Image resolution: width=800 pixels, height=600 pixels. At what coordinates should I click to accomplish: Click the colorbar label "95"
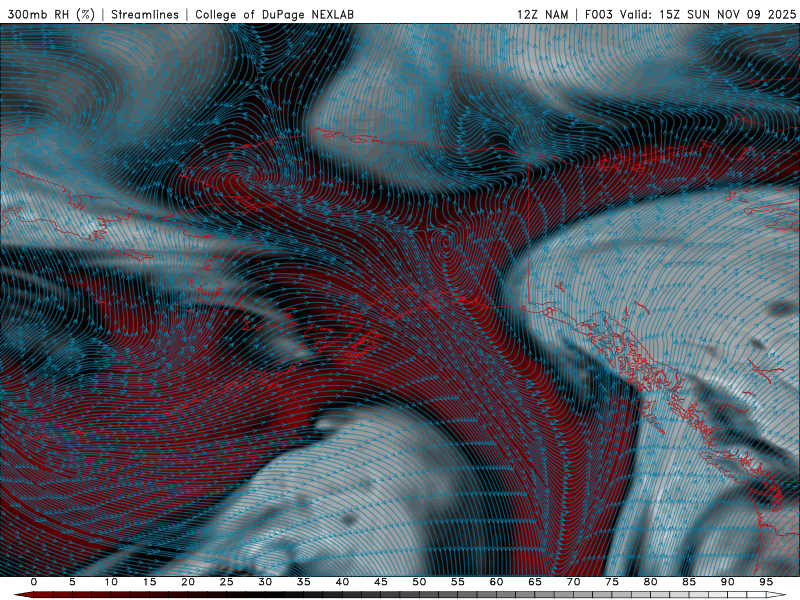pos(766,582)
